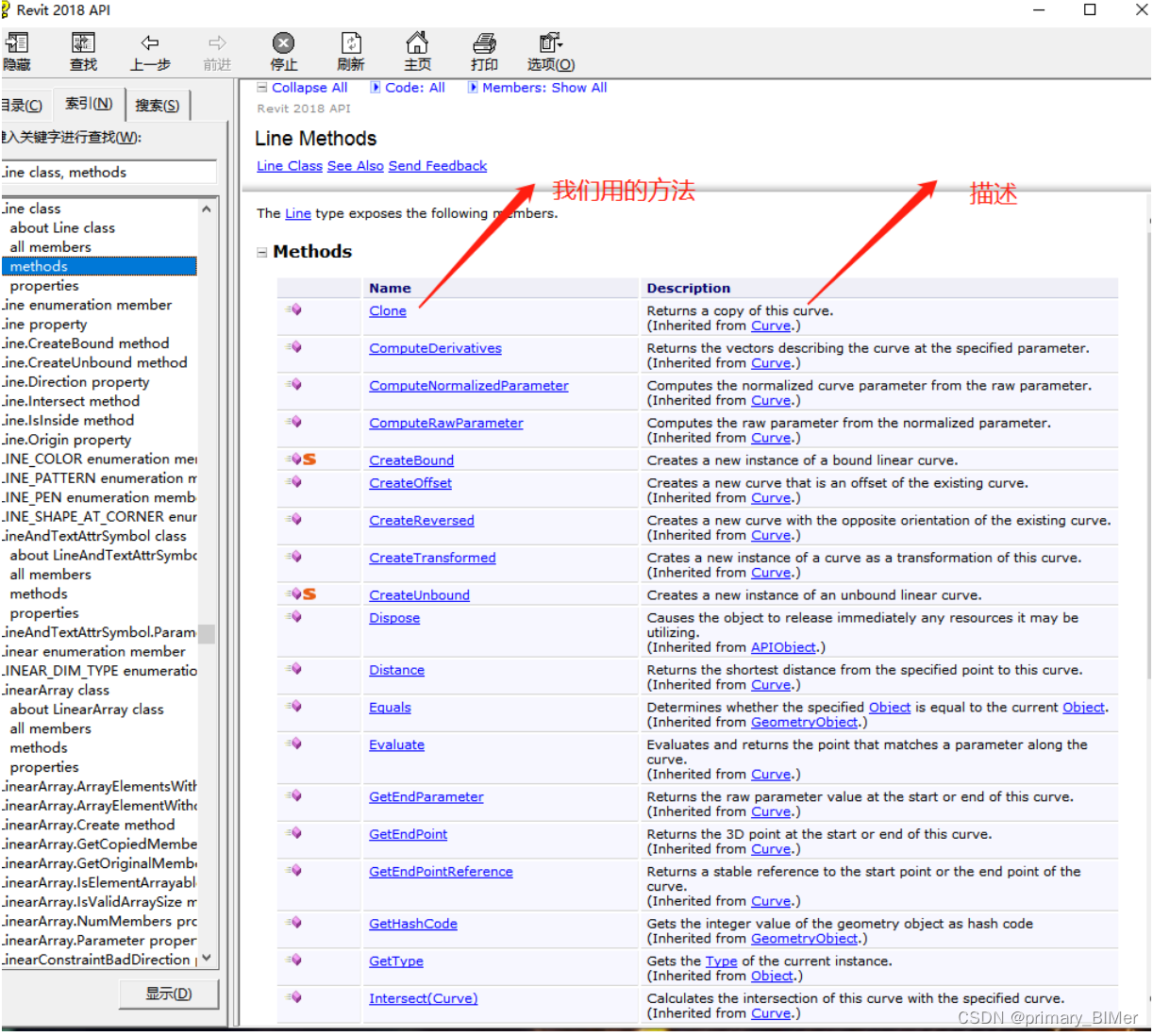Open the Intersect(Curve) method link
The height and width of the screenshot is (1036, 1153).
[423, 999]
